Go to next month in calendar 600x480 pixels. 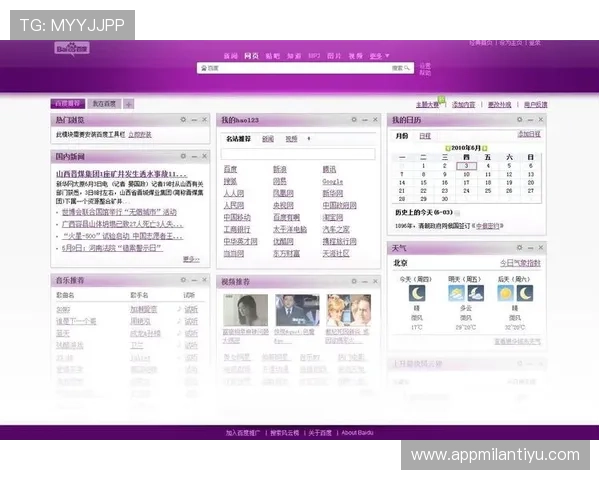click(x=485, y=148)
